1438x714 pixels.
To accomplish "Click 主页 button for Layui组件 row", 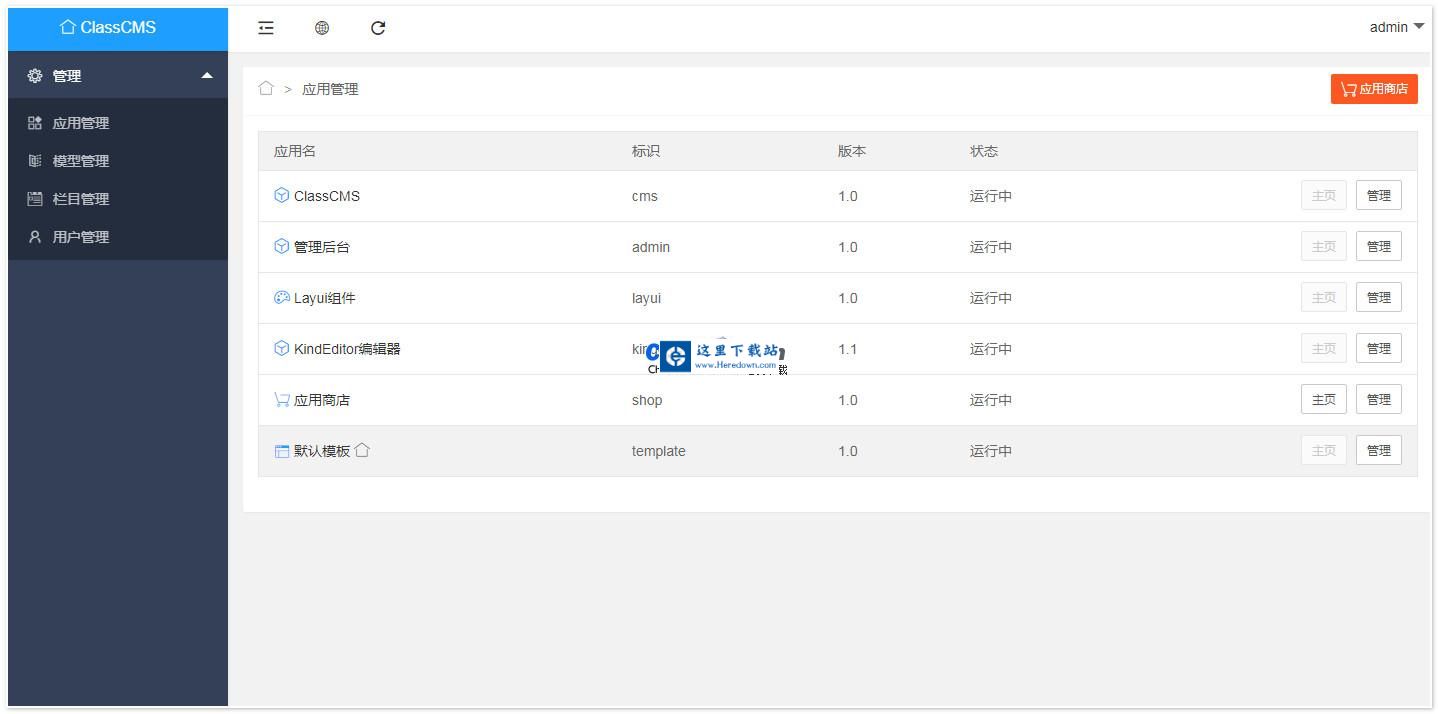I will click(1324, 297).
